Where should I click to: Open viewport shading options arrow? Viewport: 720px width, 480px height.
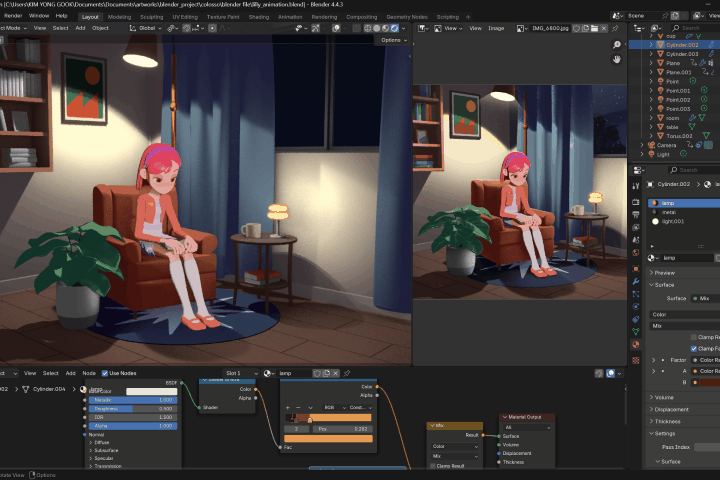pyautogui.click(x=404, y=28)
